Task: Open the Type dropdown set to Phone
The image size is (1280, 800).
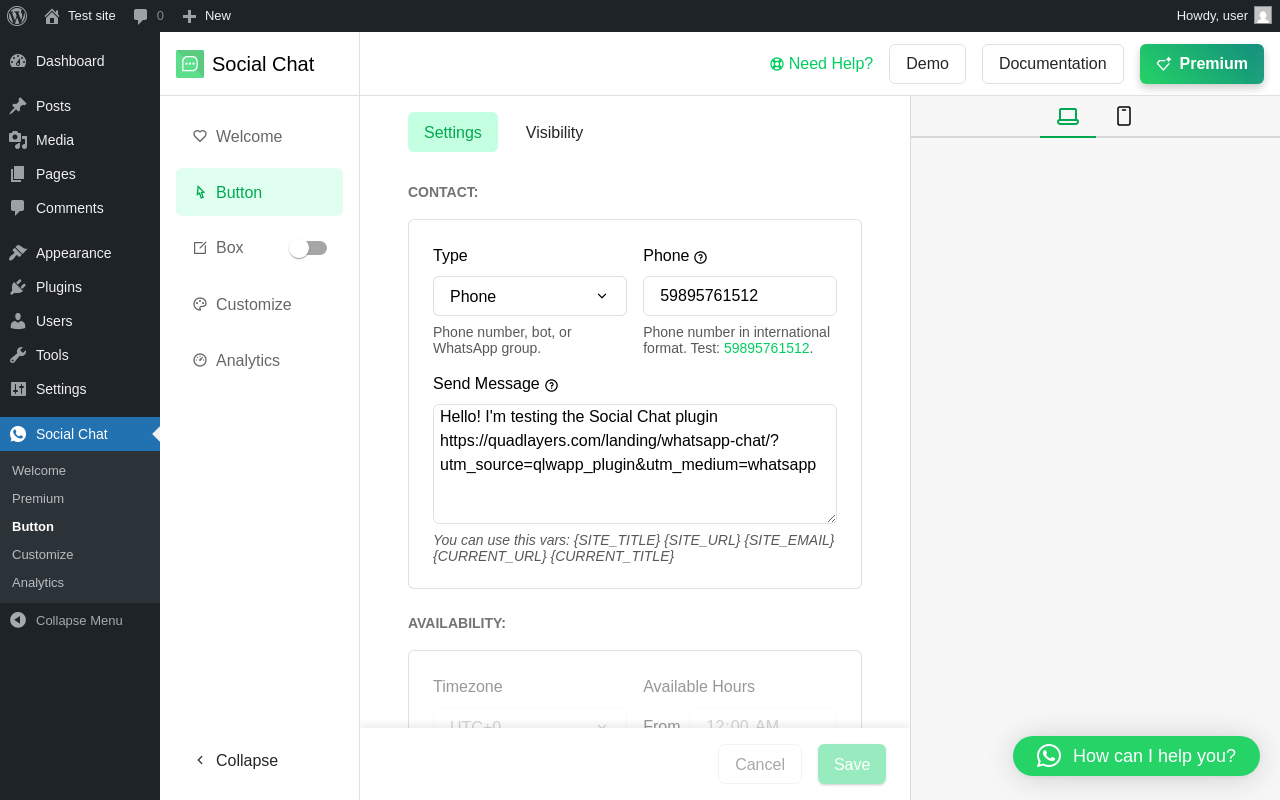Action: click(x=530, y=296)
